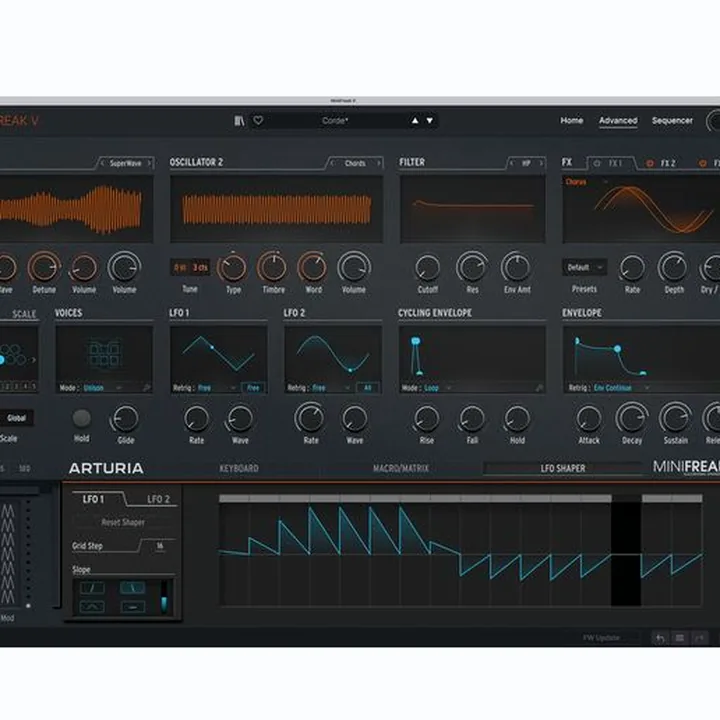
Task: Click the Oscillator 1 Detune knob
Action: pyautogui.click(x=44, y=267)
